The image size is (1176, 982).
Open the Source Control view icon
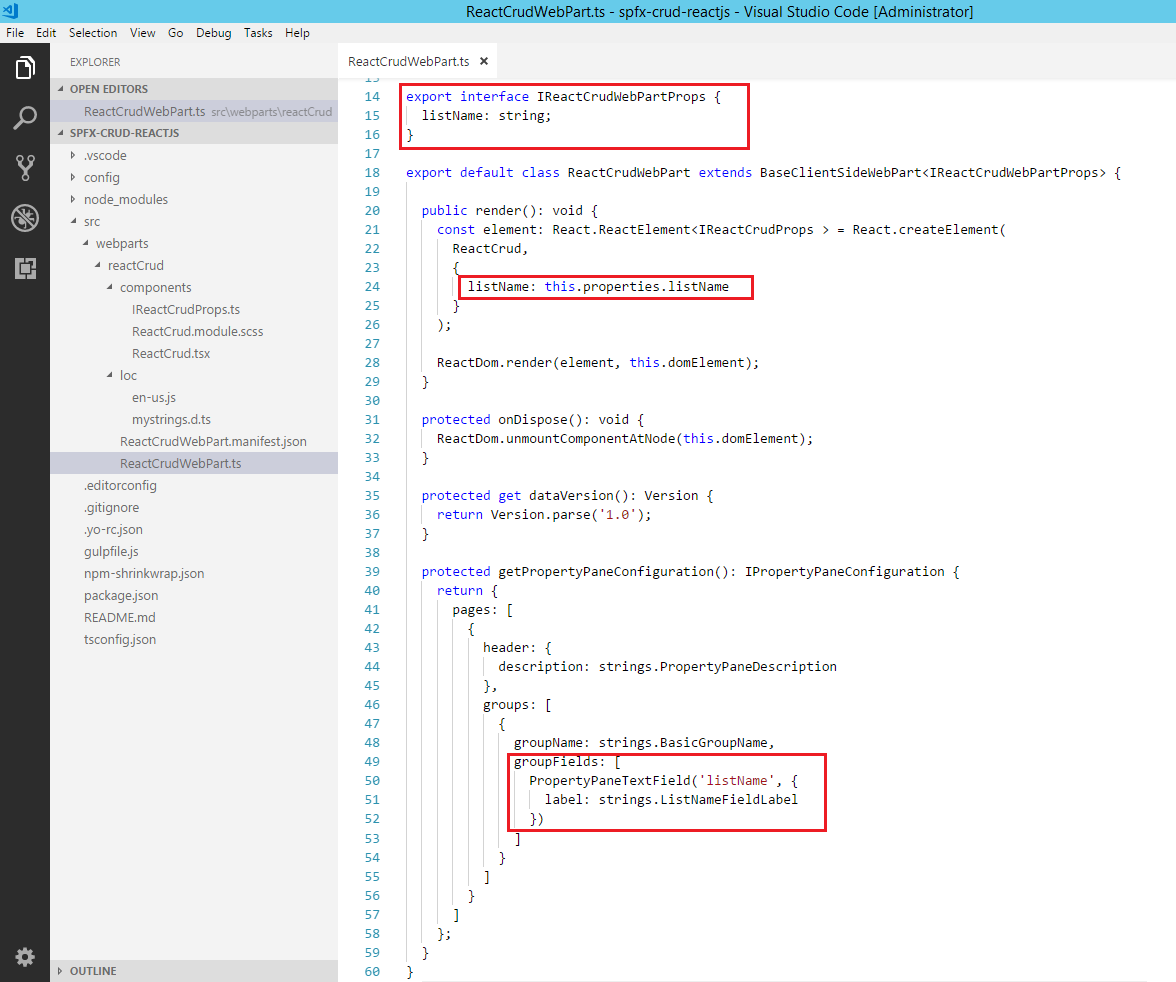25,168
